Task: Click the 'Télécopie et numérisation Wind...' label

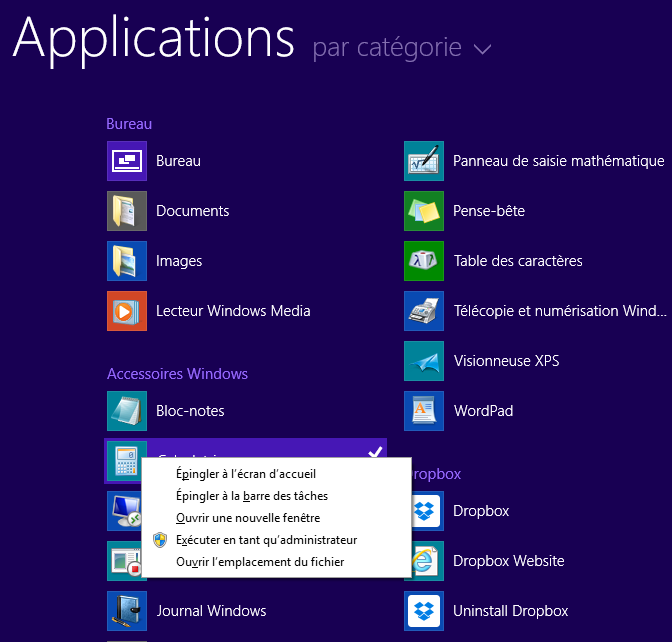Action: (x=561, y=311)
